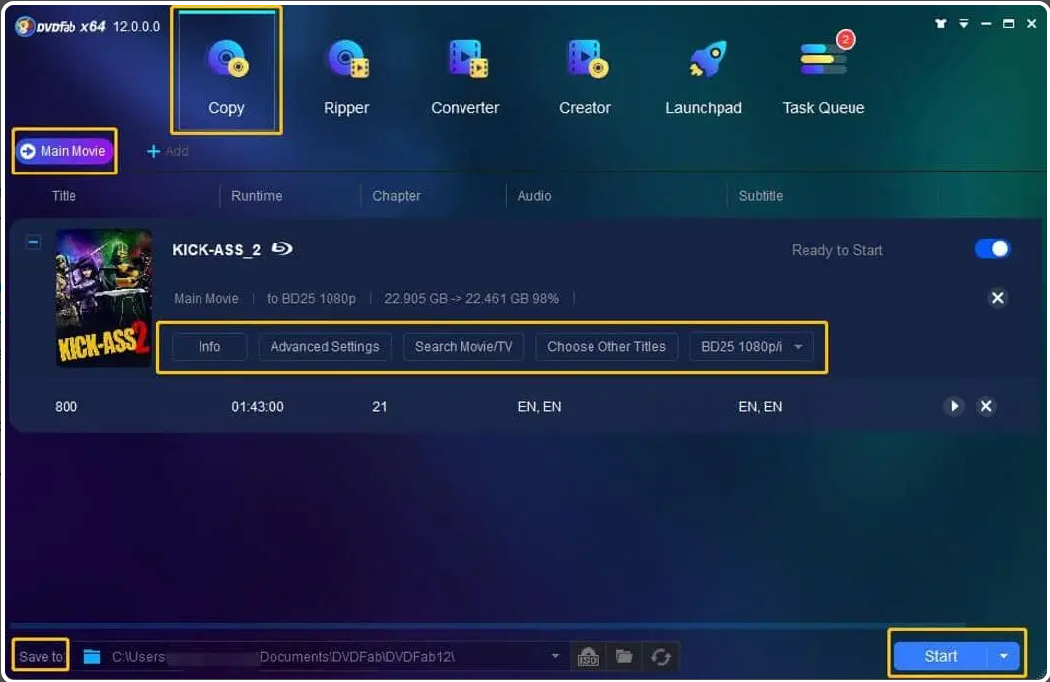Remove the KICK-ASS_2 task with the X
The height and width of the screenshot is (682, 1050).
point(997,297)
